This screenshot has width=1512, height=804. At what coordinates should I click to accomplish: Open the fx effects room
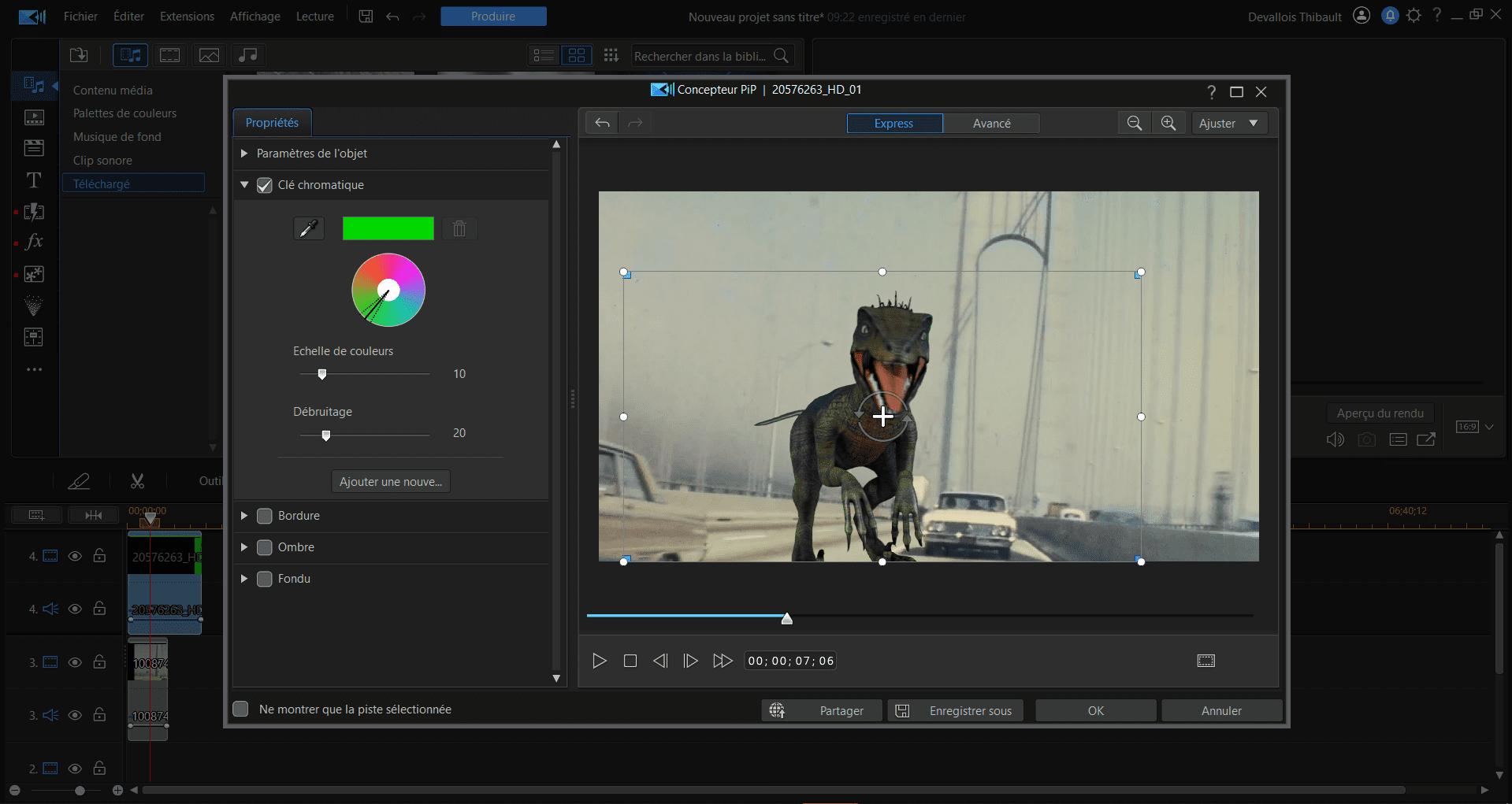(x=34, y=243)
